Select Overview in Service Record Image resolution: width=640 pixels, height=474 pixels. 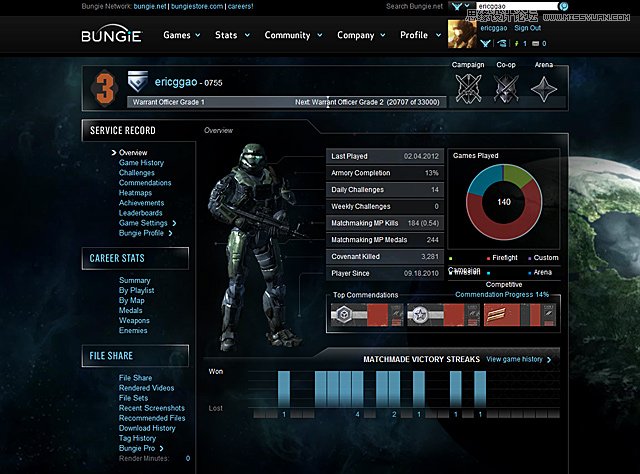coord(133,153)
